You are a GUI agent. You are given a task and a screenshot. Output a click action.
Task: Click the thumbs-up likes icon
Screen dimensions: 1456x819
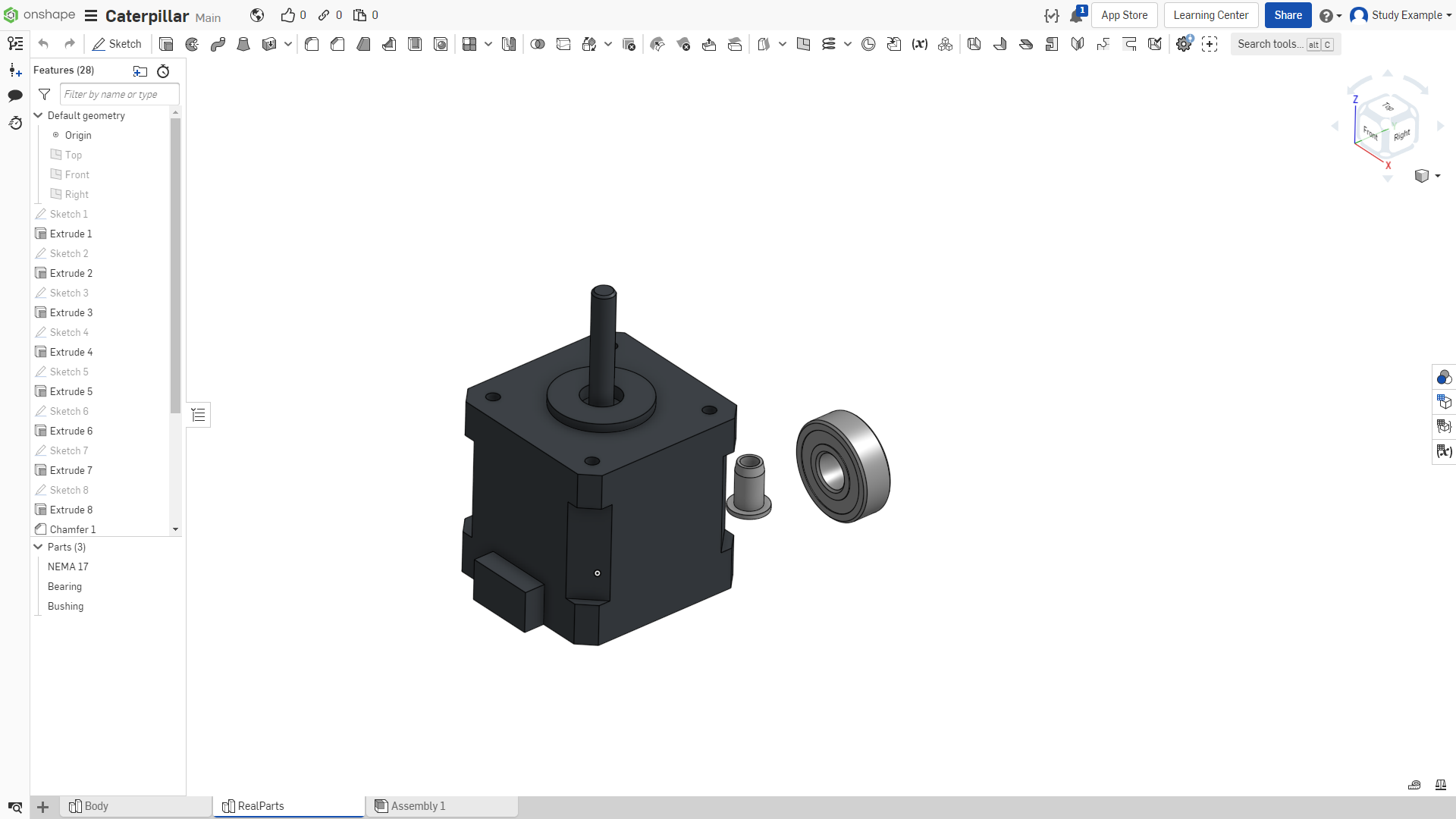[x=288, y=15]
